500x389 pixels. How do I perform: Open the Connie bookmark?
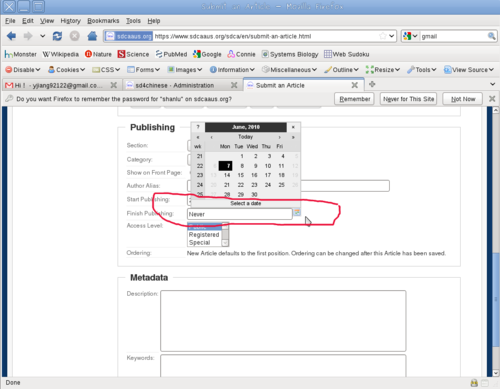(x=241, y=54)
